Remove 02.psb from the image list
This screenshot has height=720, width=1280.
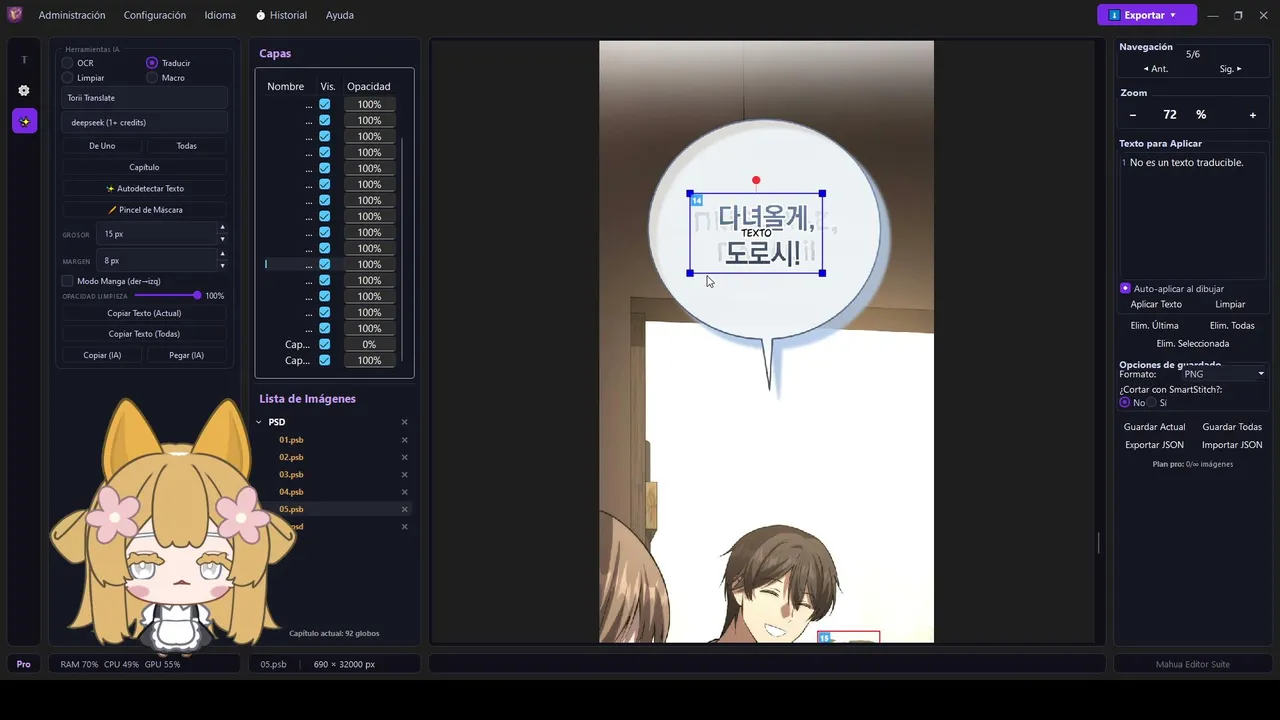405,457
